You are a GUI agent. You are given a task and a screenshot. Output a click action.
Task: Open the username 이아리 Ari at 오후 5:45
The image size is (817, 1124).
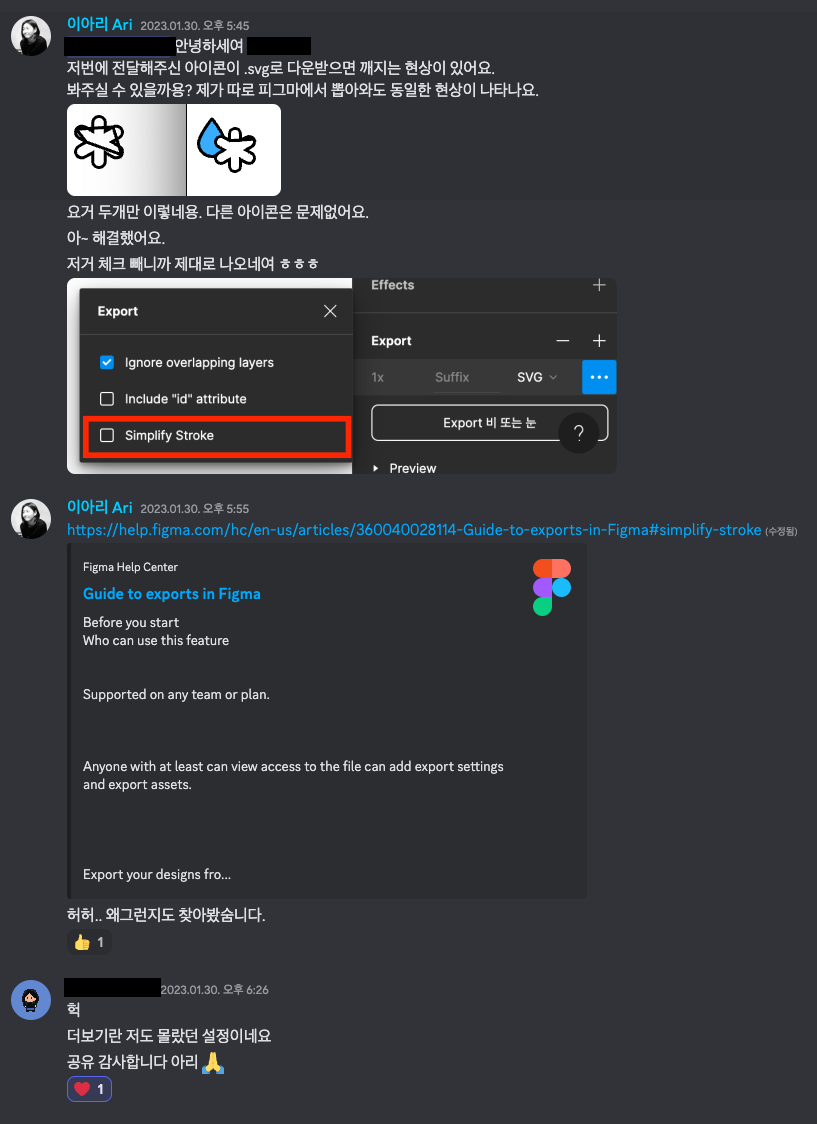pos(100,24)
